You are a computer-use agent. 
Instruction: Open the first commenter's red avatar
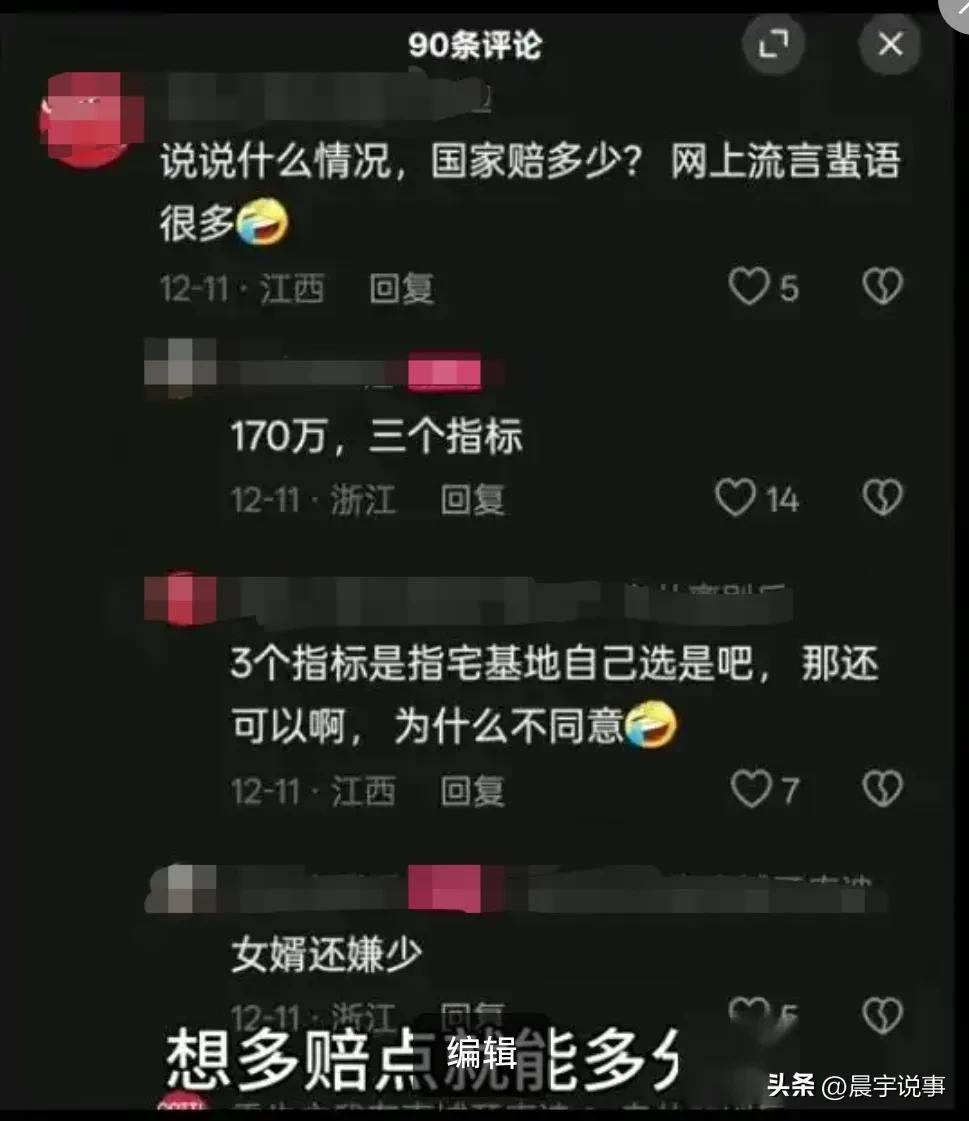[91, 120]
